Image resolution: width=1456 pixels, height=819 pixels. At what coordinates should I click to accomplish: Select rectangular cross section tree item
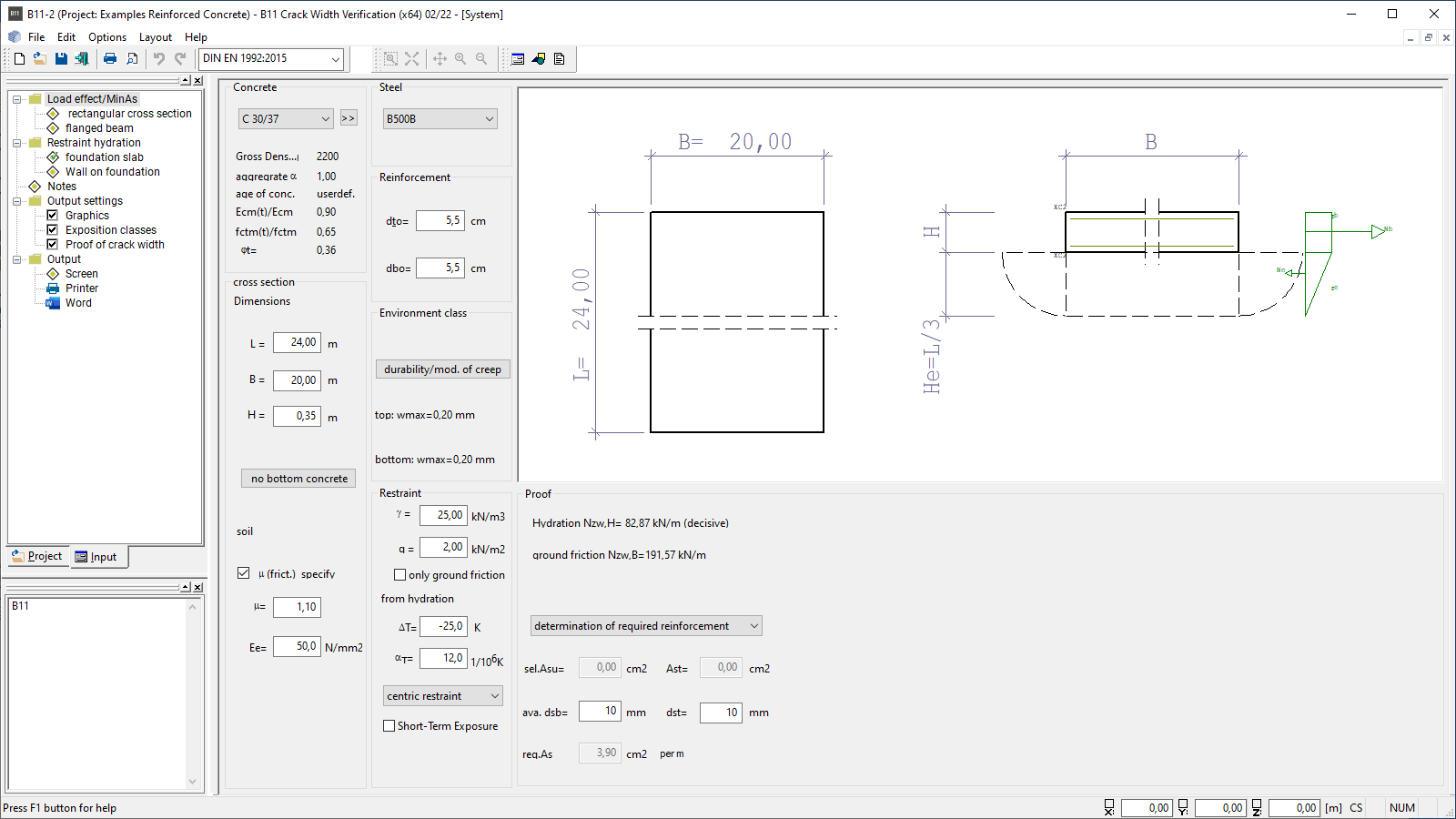129,114
